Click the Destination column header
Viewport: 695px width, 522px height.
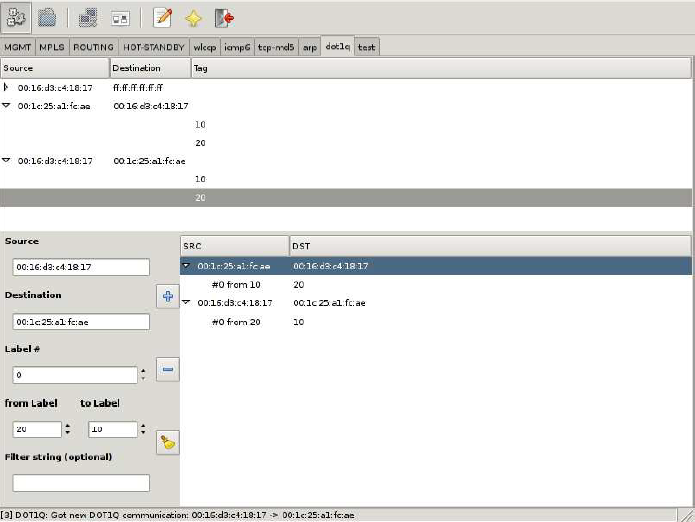(150, 68)
